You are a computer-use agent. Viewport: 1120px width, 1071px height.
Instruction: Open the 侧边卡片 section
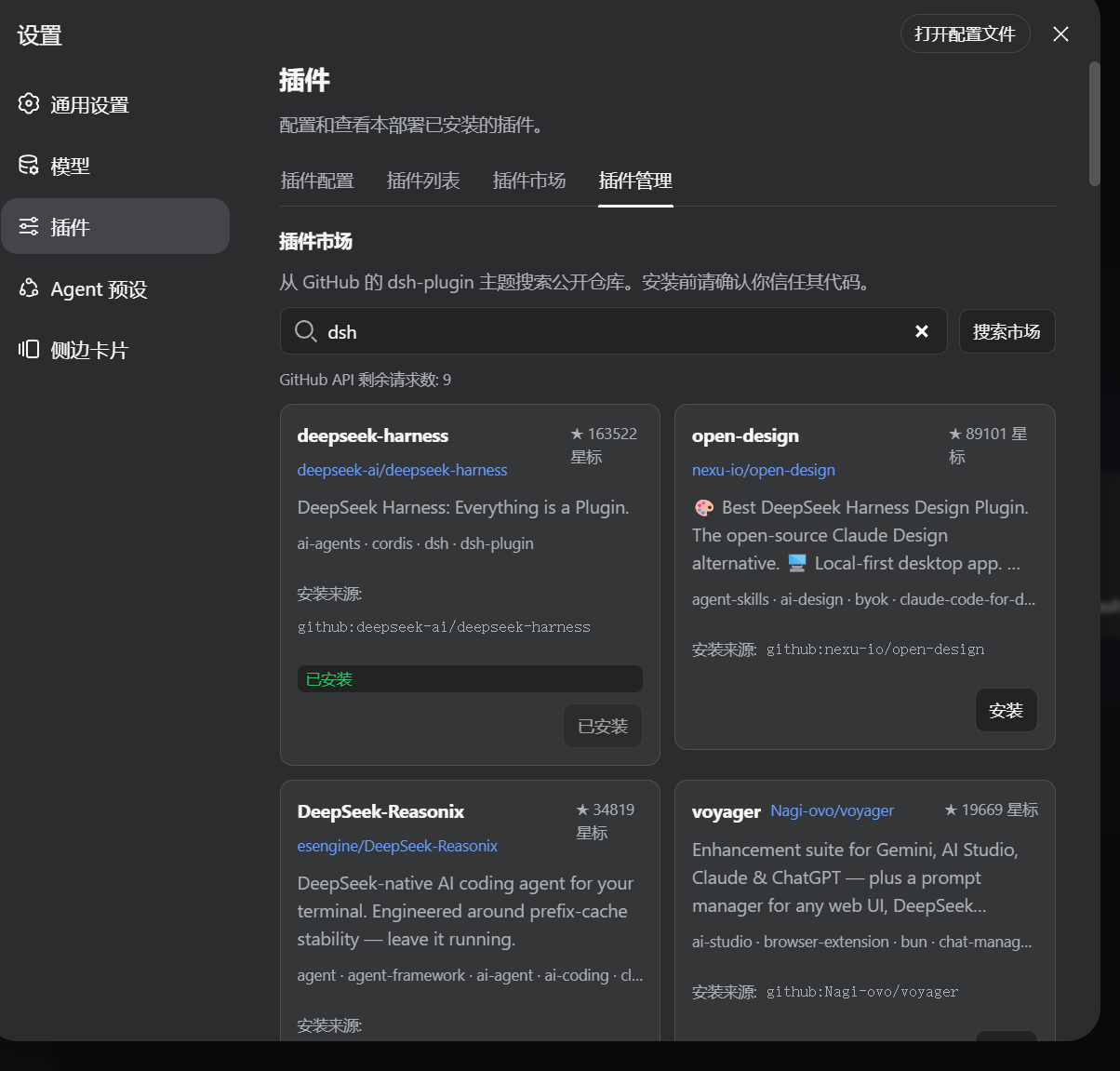coord(115,350)
